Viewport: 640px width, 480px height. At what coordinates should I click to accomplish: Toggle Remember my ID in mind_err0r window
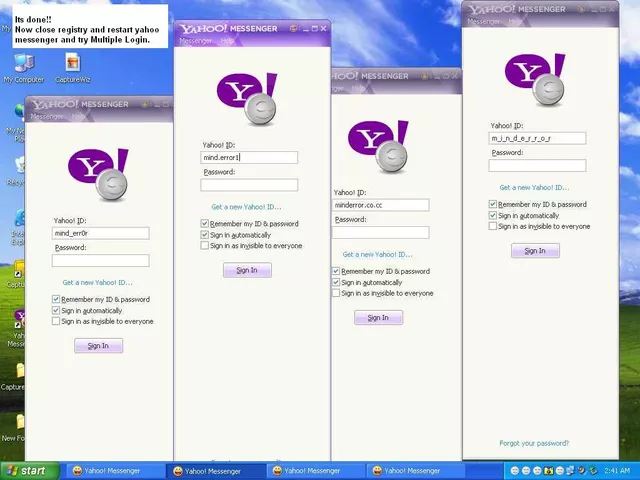pos(56,299)
